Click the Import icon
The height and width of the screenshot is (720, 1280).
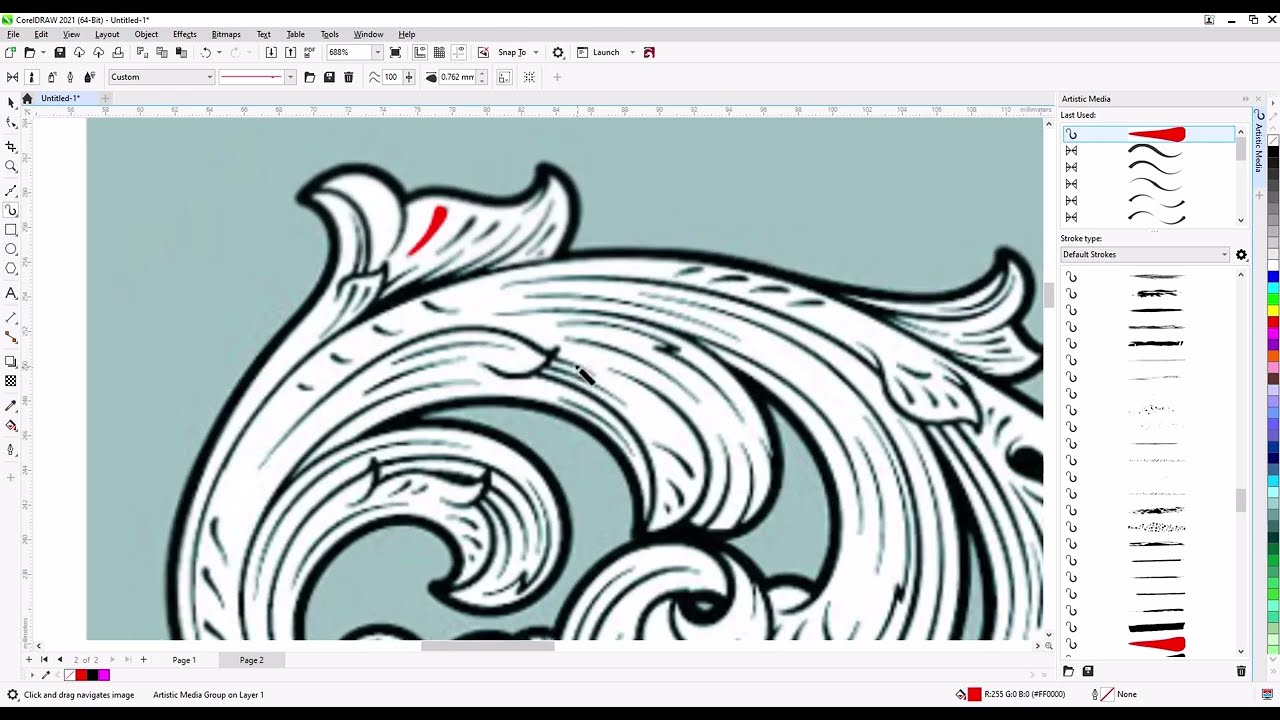[x=271, y=52]
